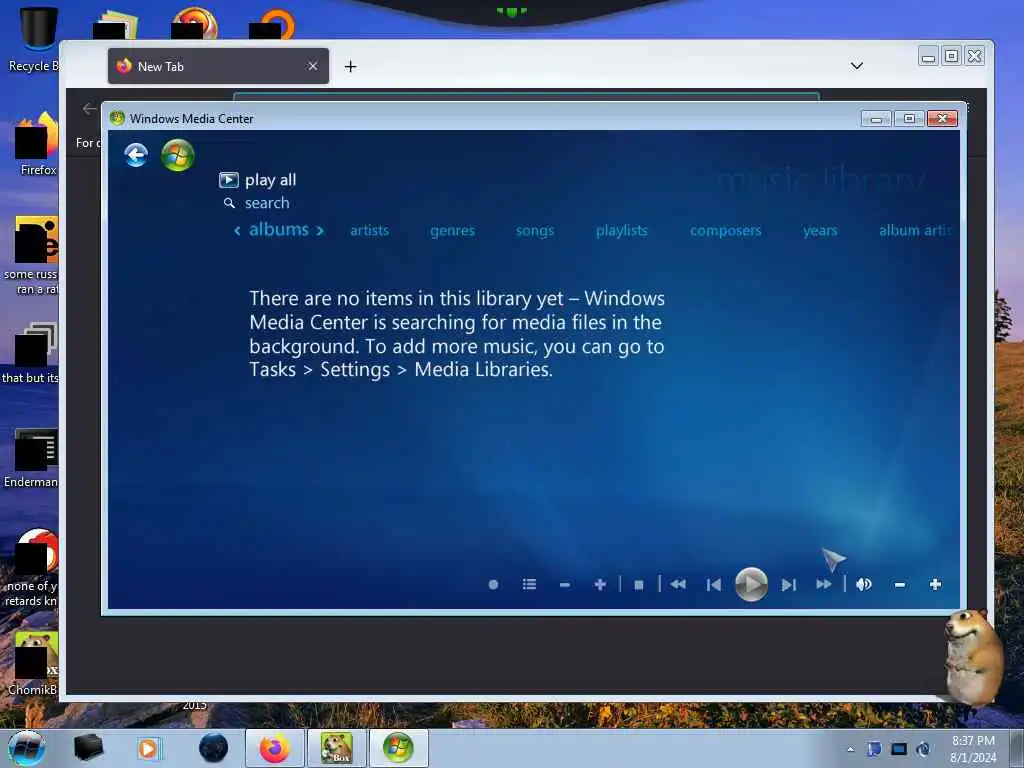Select desktop icon labeled that but its
Image resolution: width=1024 pixels, height=768 pixels.
(31, 353)
